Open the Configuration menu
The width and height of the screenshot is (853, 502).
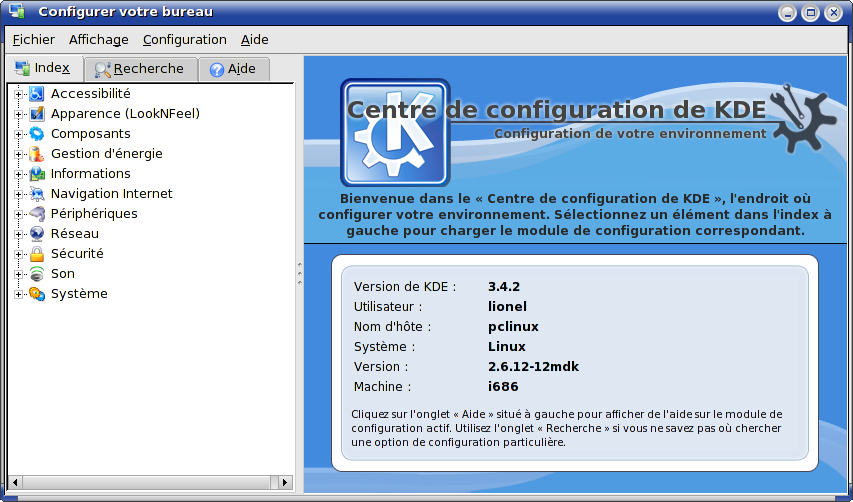click(184, 40)
